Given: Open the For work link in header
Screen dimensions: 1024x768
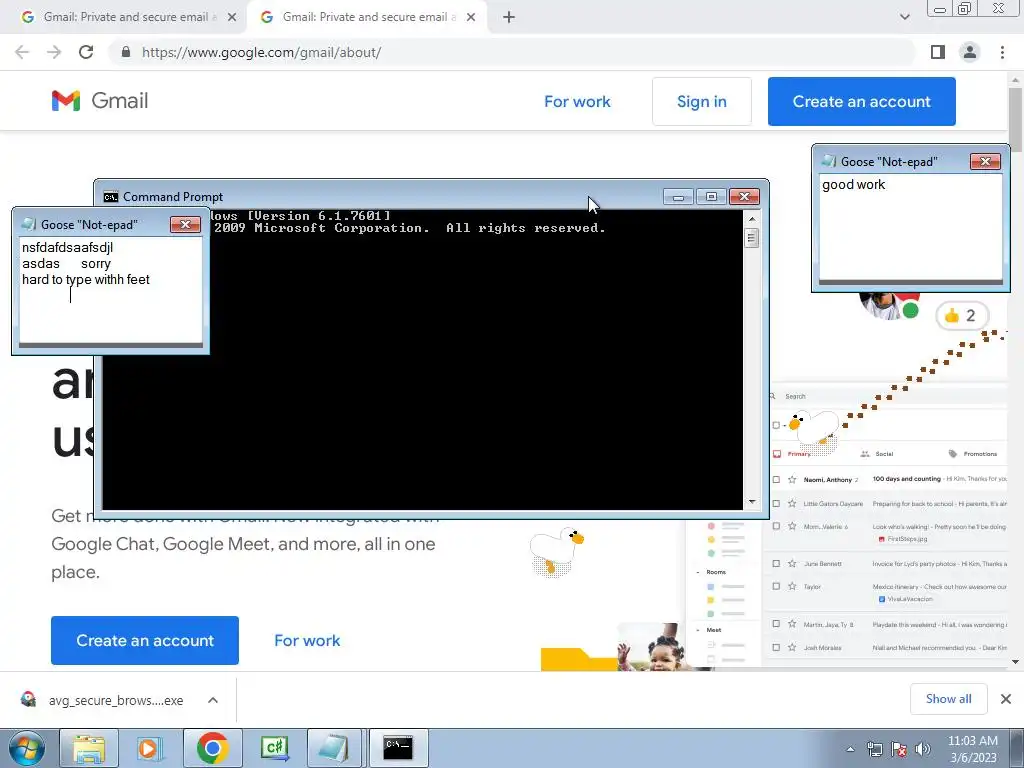Looking at the screenshot, I should pyautogui.click(x=577, y=102).
